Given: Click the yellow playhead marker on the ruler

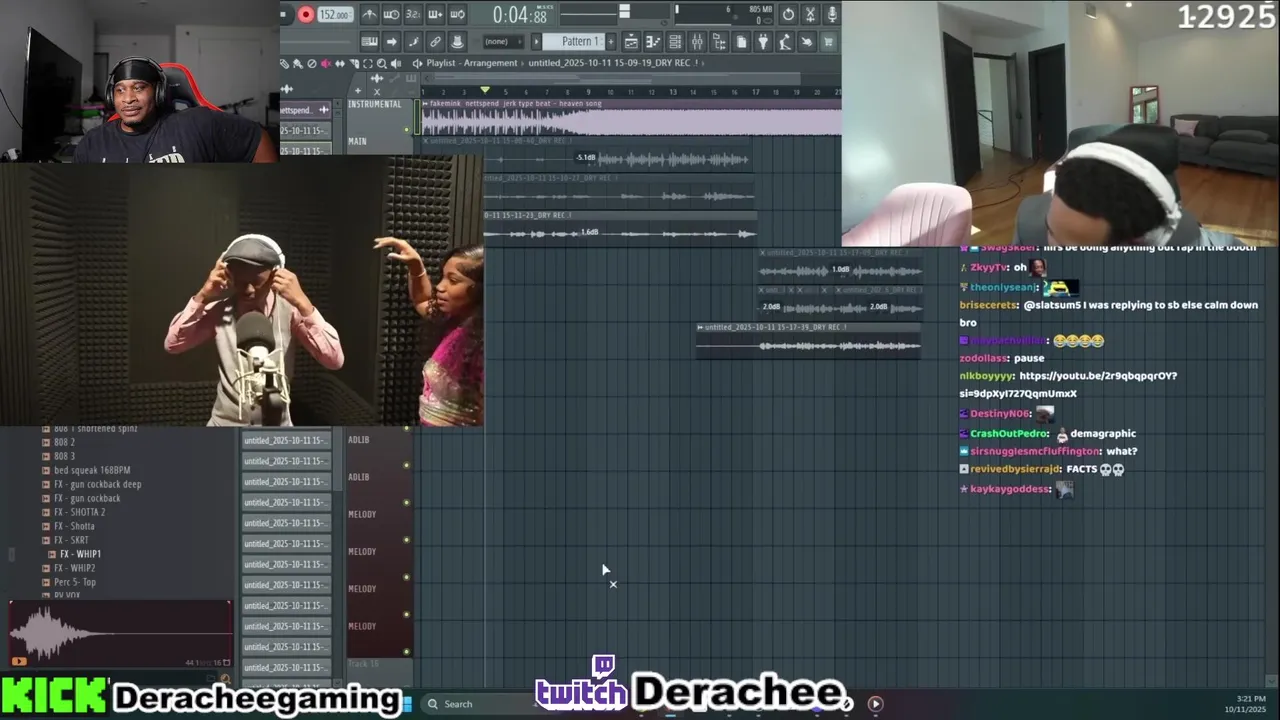Looking at the screenshot, I should coord(485,90).
